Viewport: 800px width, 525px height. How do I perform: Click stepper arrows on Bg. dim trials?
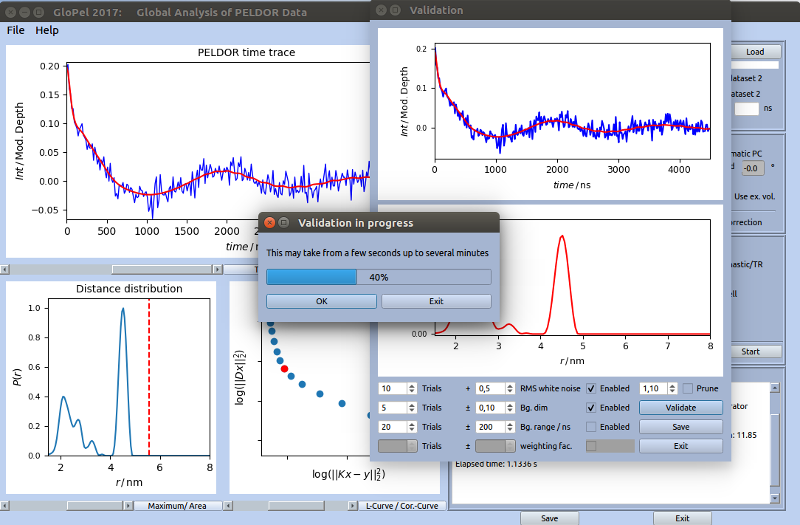(x=411, y=408)
